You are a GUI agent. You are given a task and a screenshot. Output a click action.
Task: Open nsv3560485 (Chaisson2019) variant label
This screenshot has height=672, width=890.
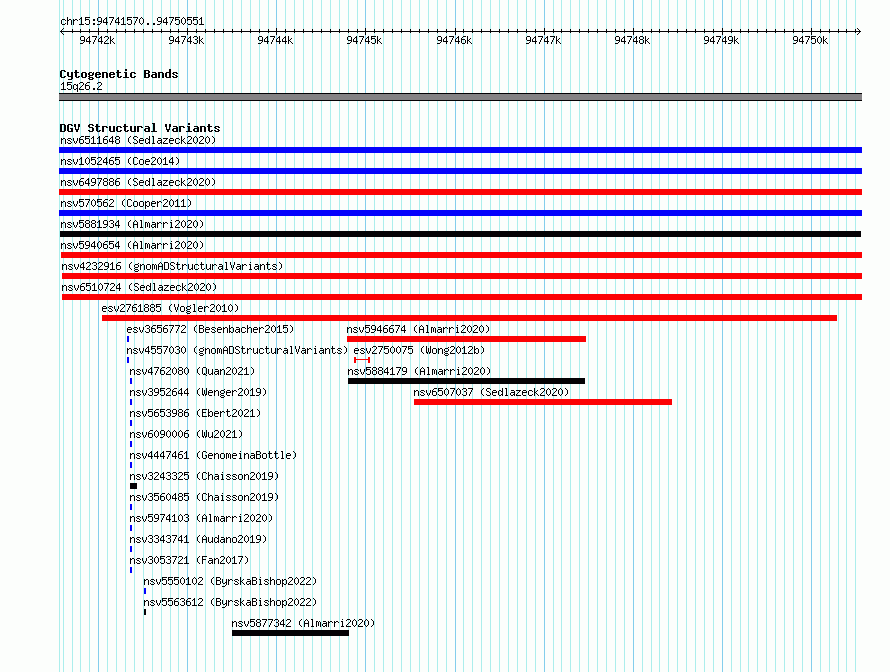pyautogui.click(x=204, y=497)
